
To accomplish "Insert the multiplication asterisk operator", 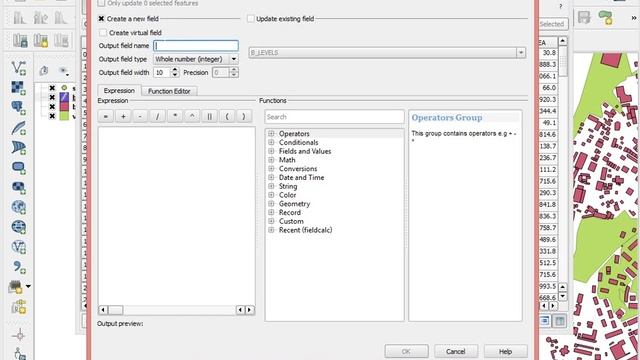I will 175,116.
